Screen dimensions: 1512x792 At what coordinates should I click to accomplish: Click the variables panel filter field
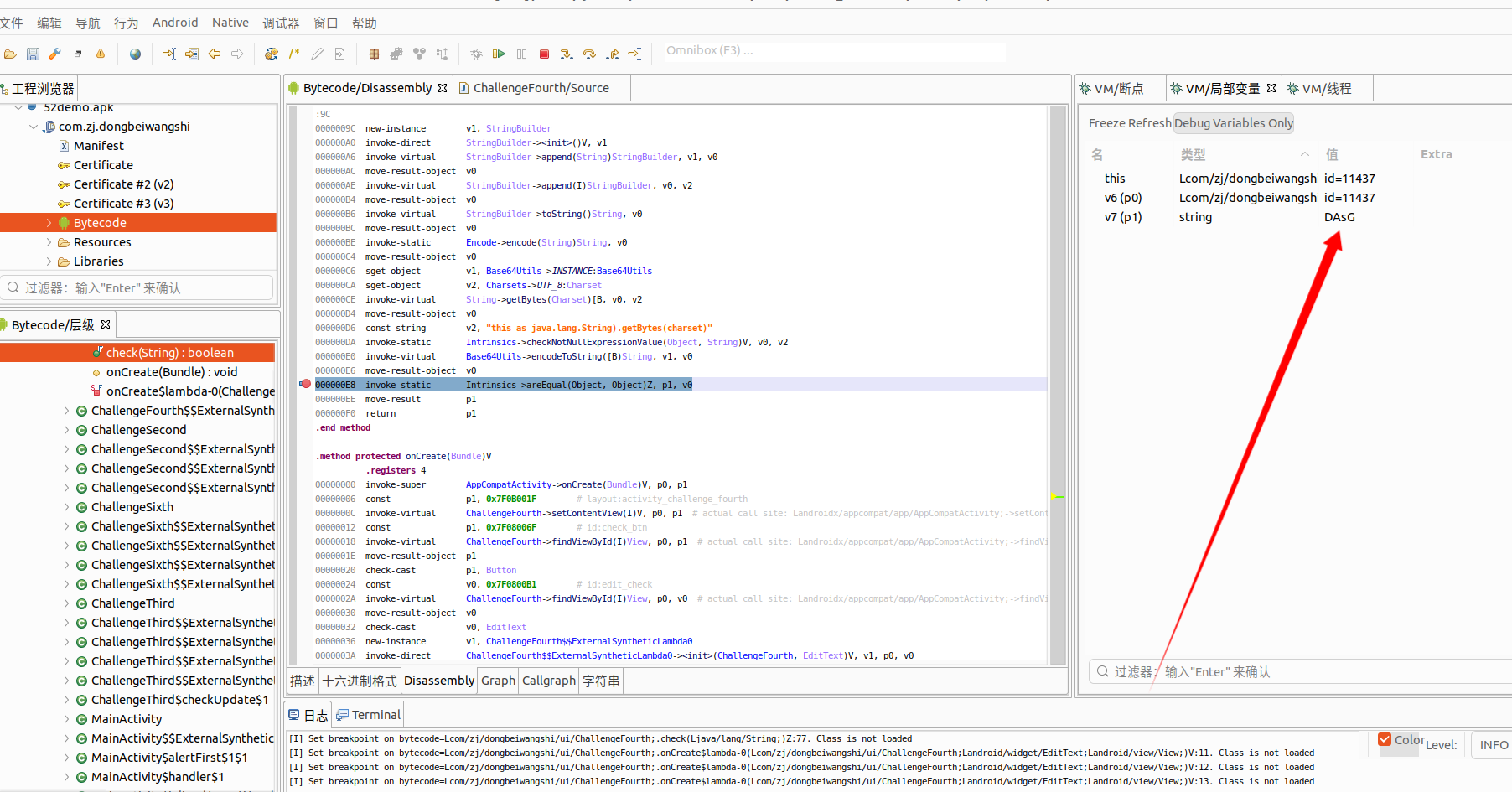point(1299,671)
